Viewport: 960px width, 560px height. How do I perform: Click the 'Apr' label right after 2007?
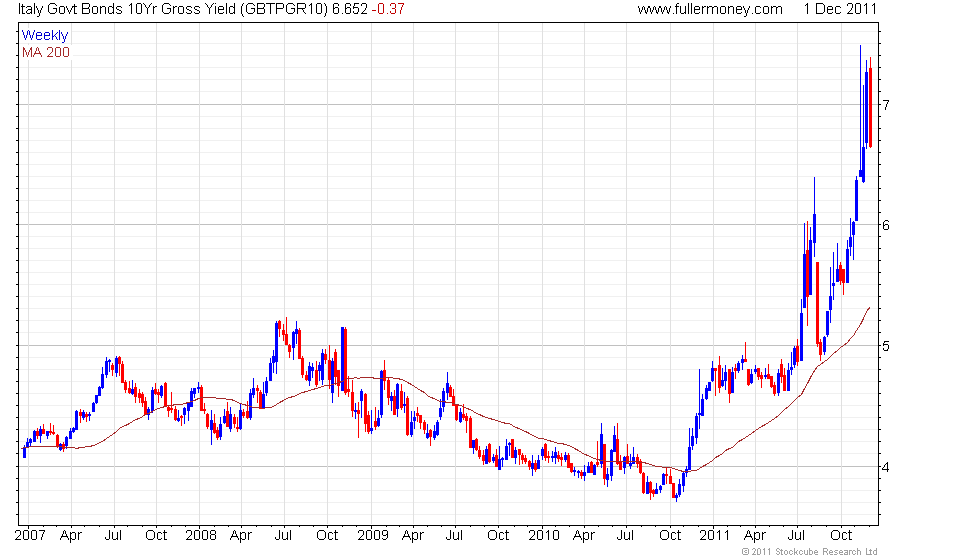(x=71, y=536)
